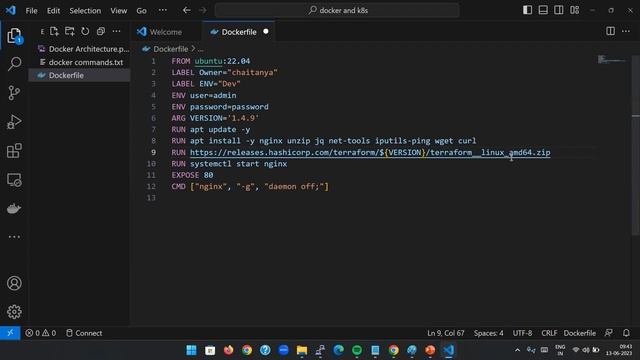Click the editor minimap

pos(611,60)
